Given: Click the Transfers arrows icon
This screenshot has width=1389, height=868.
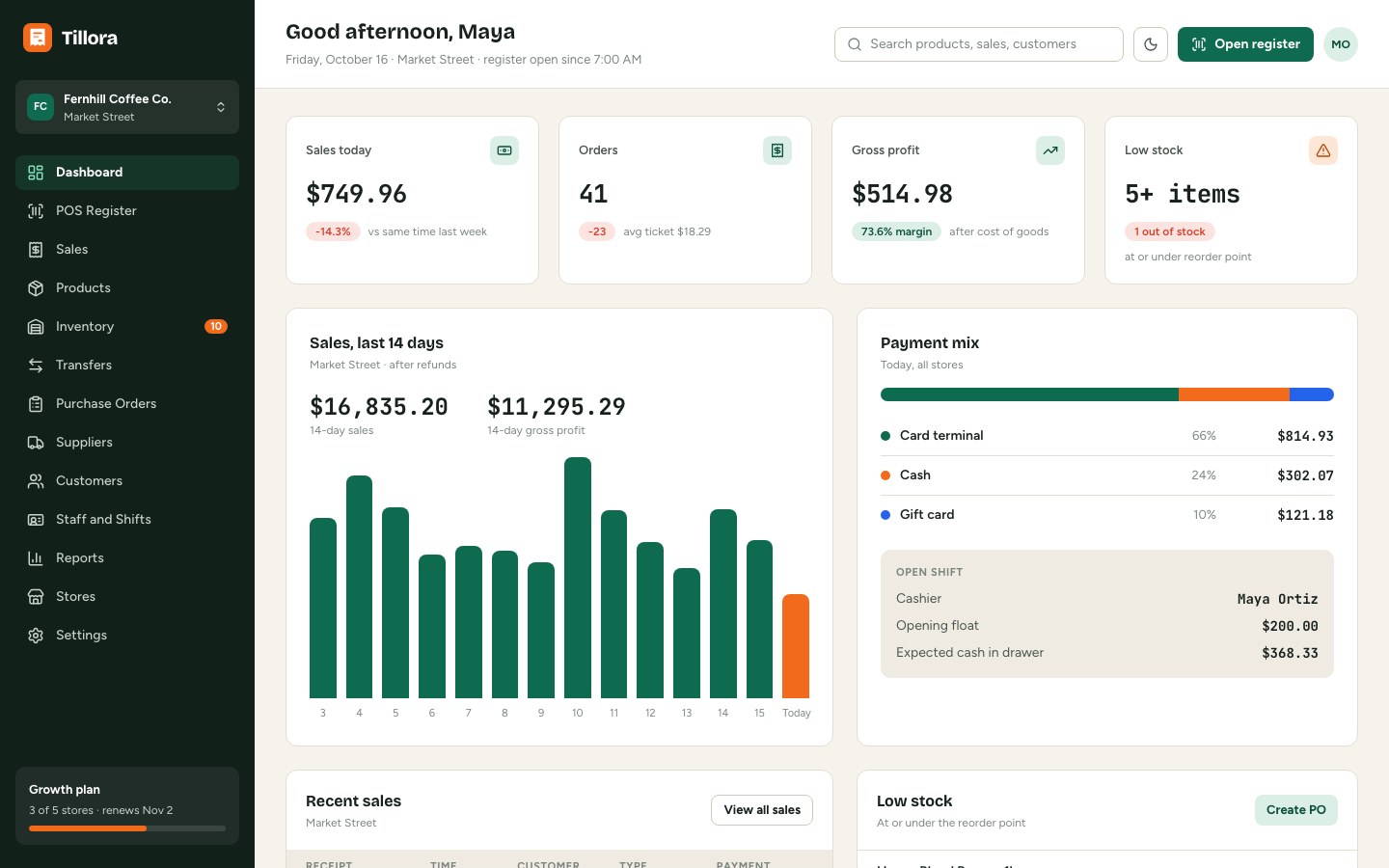Looking at the screenshot, I should 36,366.
